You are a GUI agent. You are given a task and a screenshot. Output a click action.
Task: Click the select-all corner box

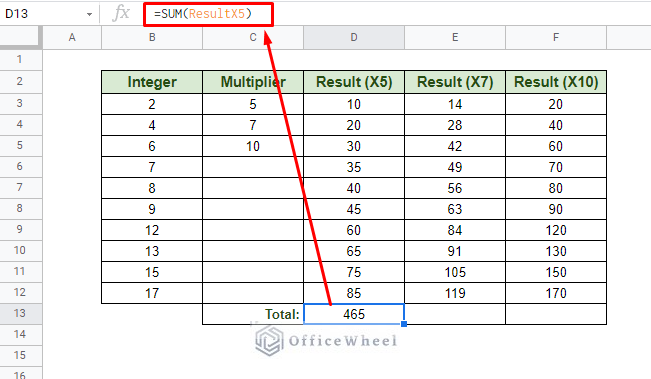[21, 38]
